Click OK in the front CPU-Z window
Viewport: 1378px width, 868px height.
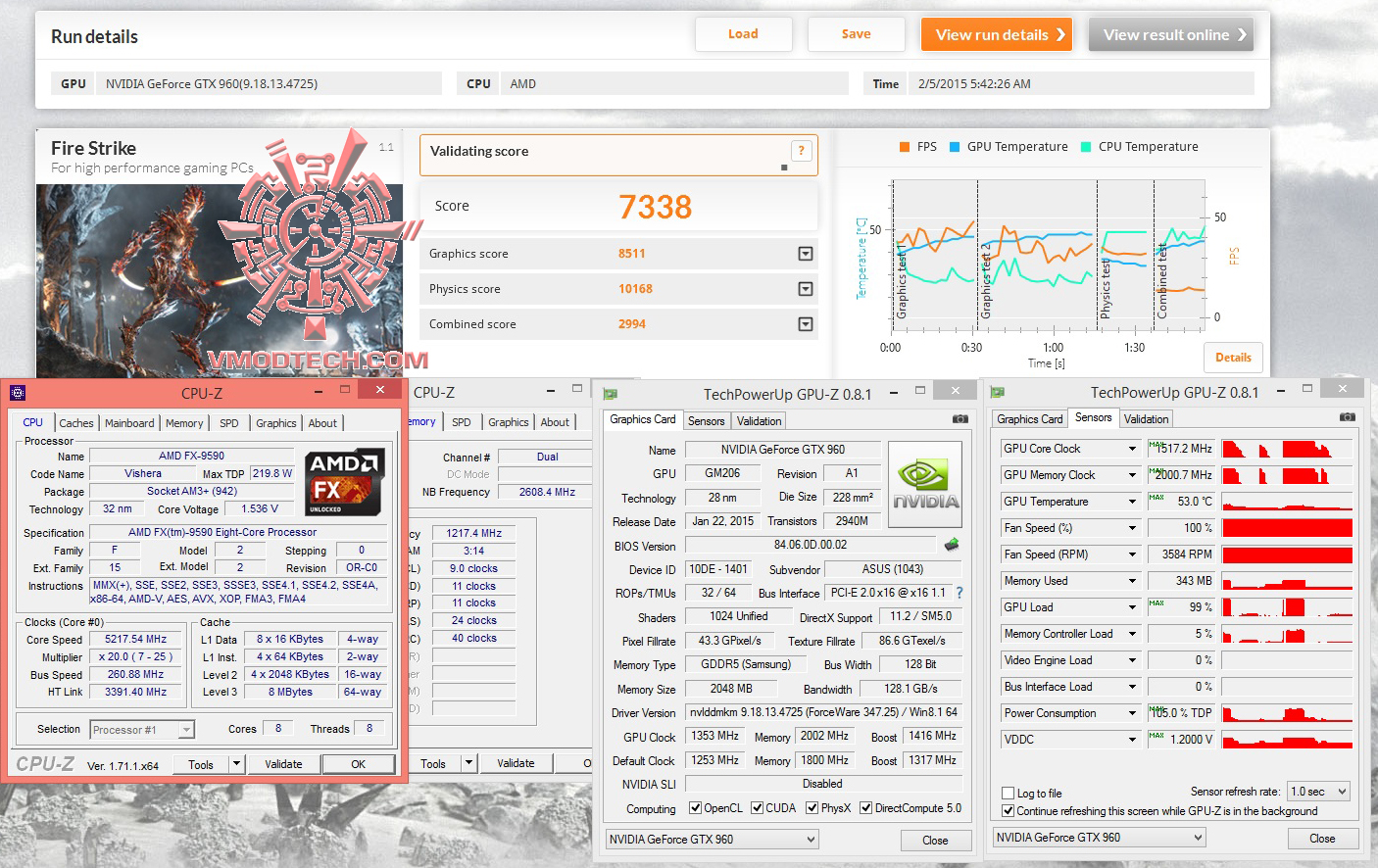(359, 764)
